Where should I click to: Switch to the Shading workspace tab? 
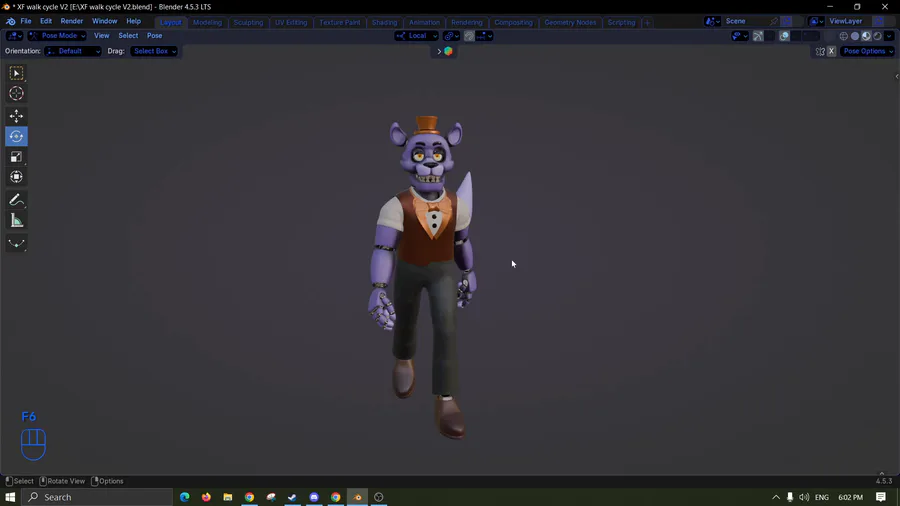pos(384,22)
